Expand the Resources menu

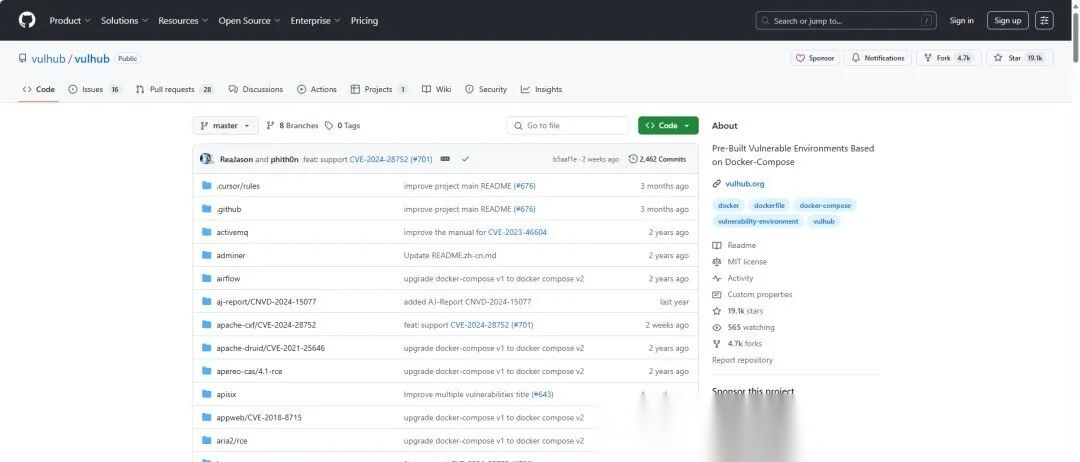pos(183,21)
